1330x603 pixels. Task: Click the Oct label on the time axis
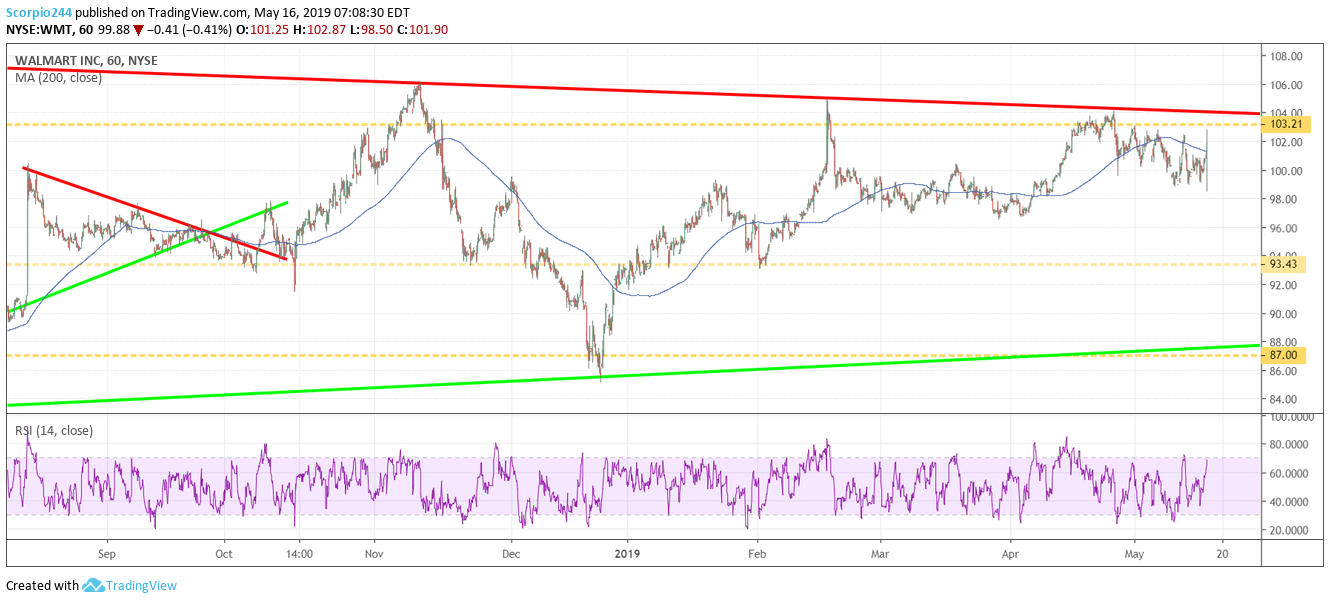click(223, 552)
